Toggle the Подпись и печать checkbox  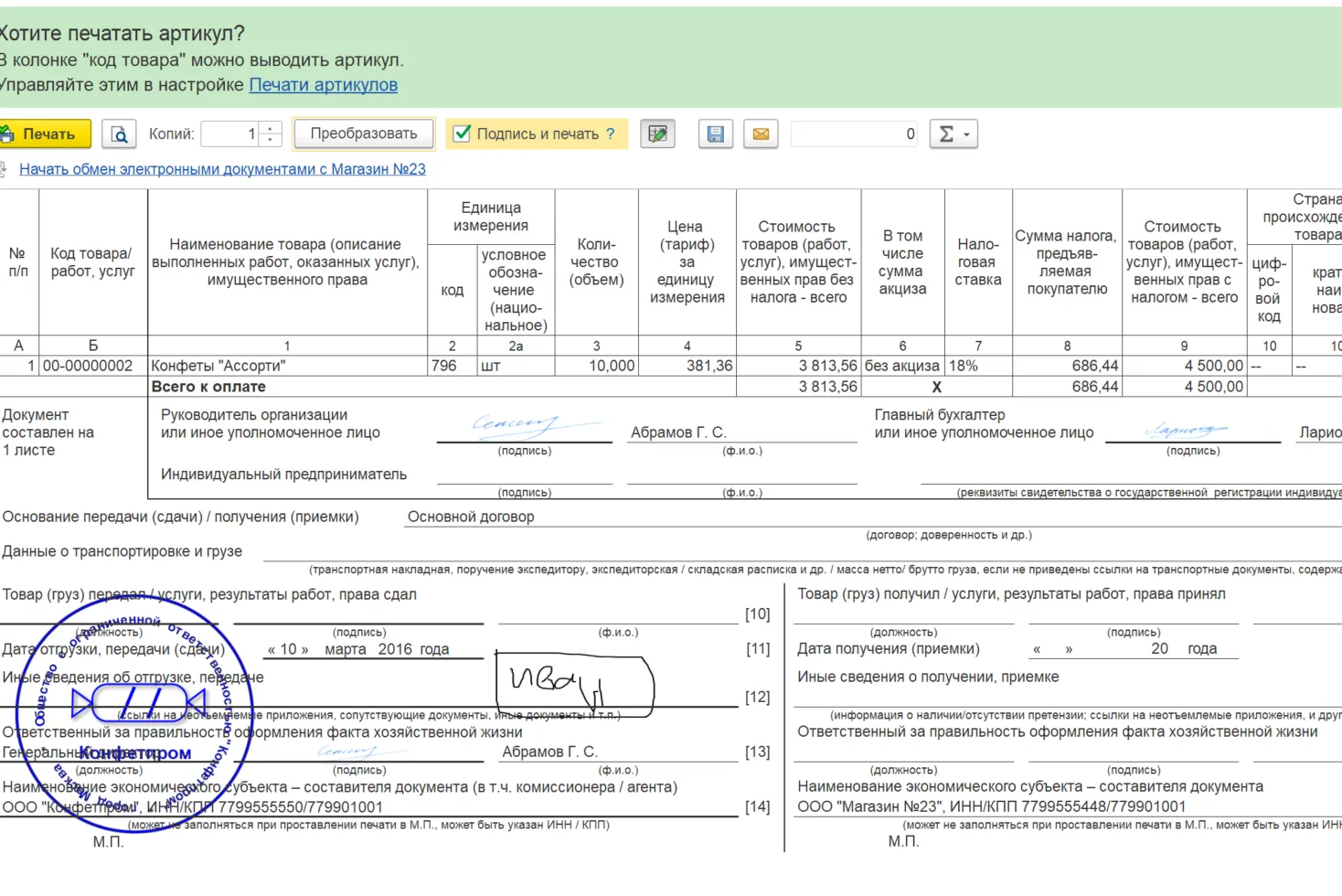tap(463, 133)
